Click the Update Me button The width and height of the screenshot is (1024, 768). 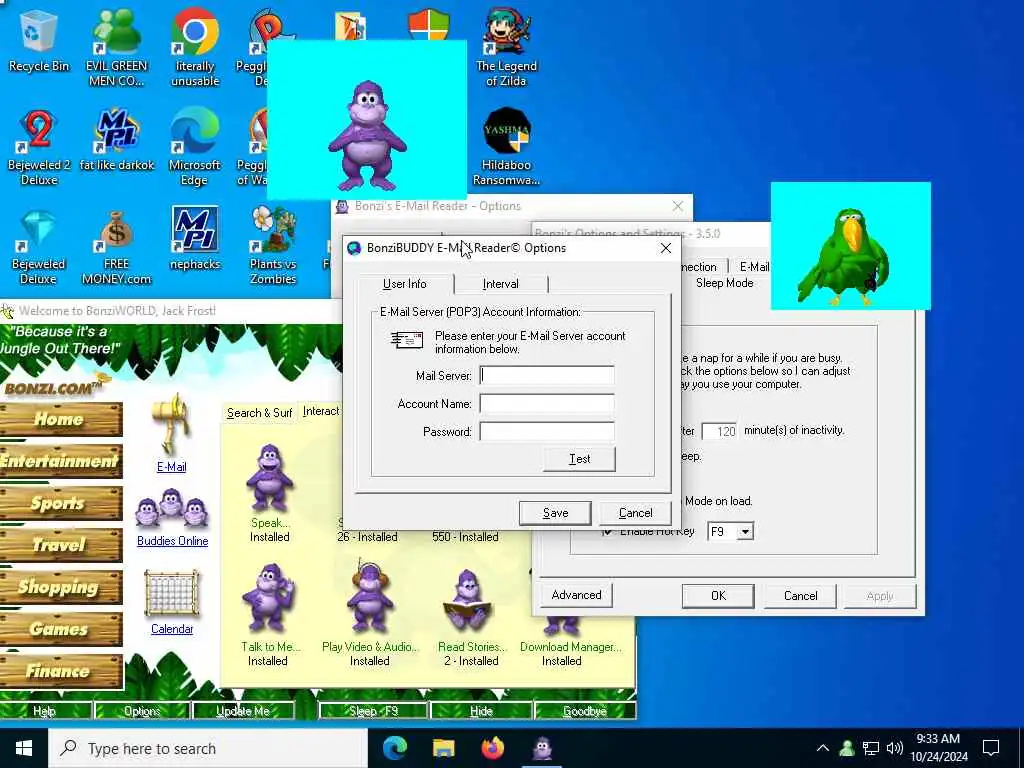(243, 711)
